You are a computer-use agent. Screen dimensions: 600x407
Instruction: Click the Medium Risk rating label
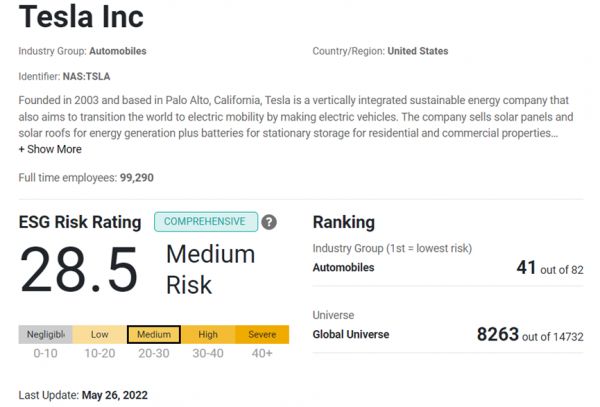pyautogui.click(x=210, y=269)
